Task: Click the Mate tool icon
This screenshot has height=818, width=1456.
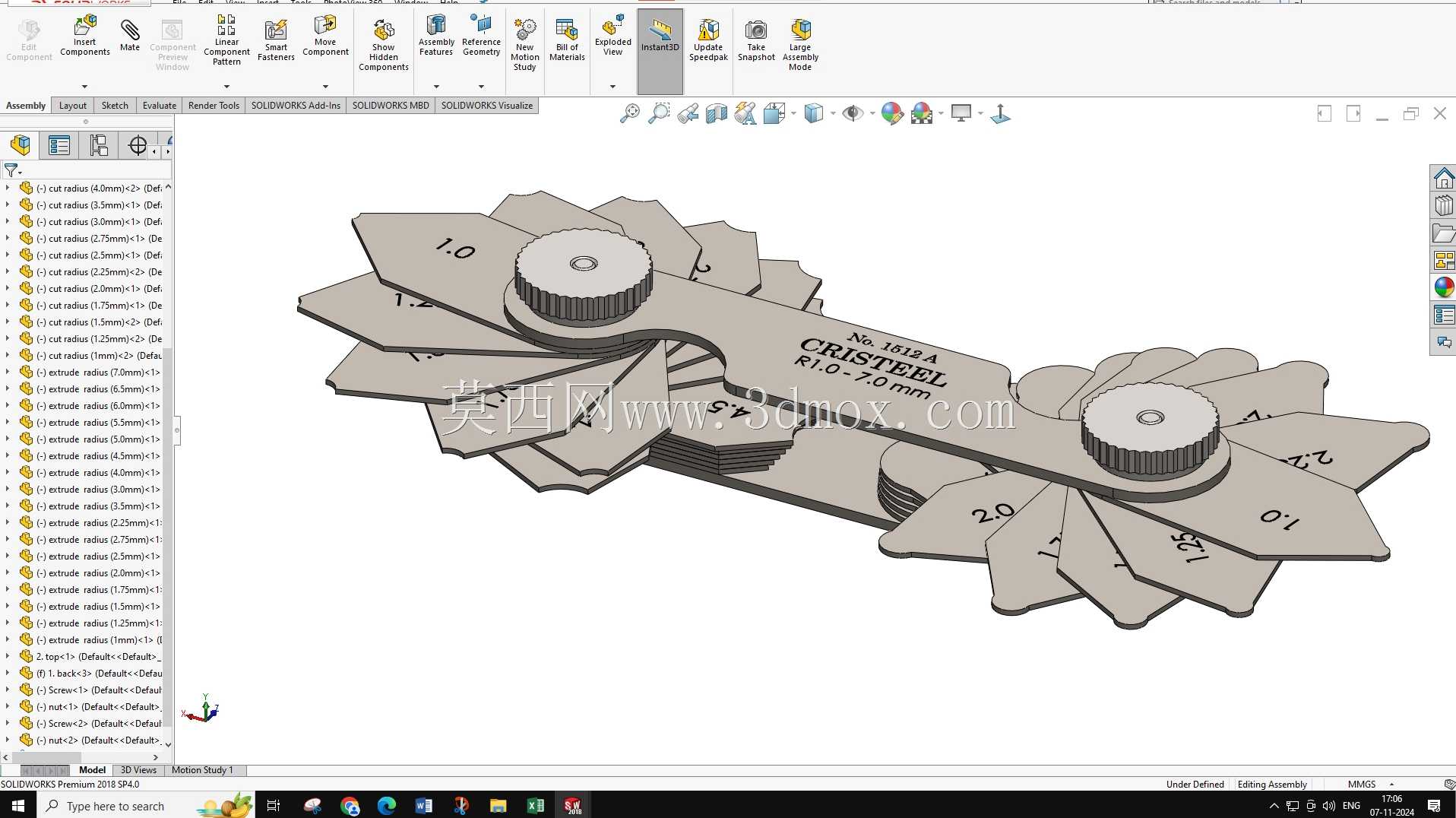Action: click(x=130, y=35)
